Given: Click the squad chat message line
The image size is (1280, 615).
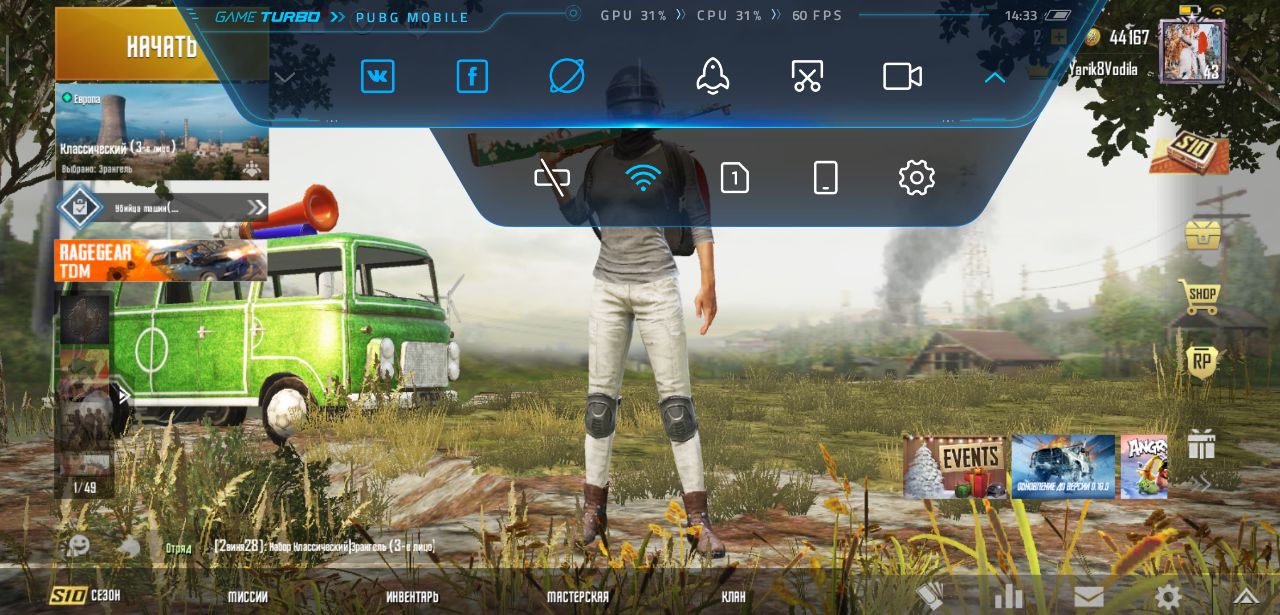Looking at the screenshot, I should [324, 547].
